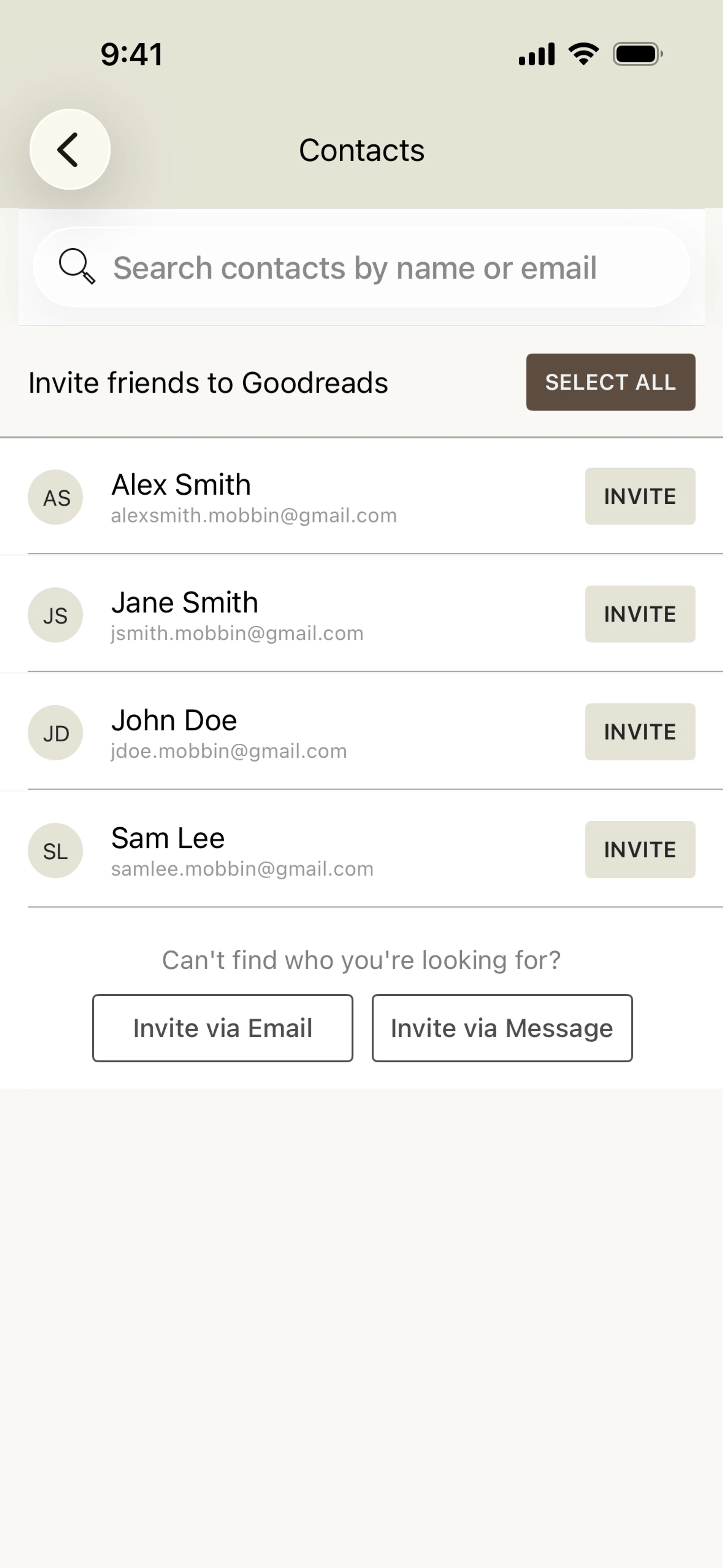Tap the battery icon in status bar
The width and height of the screenshot is (723, 1568).
coord(637,54)
